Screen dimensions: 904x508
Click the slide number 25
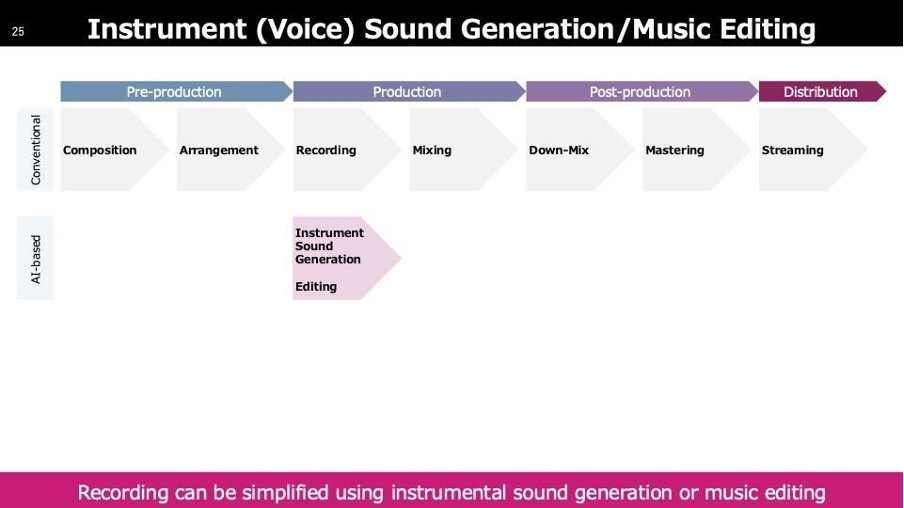pos(18,32)
